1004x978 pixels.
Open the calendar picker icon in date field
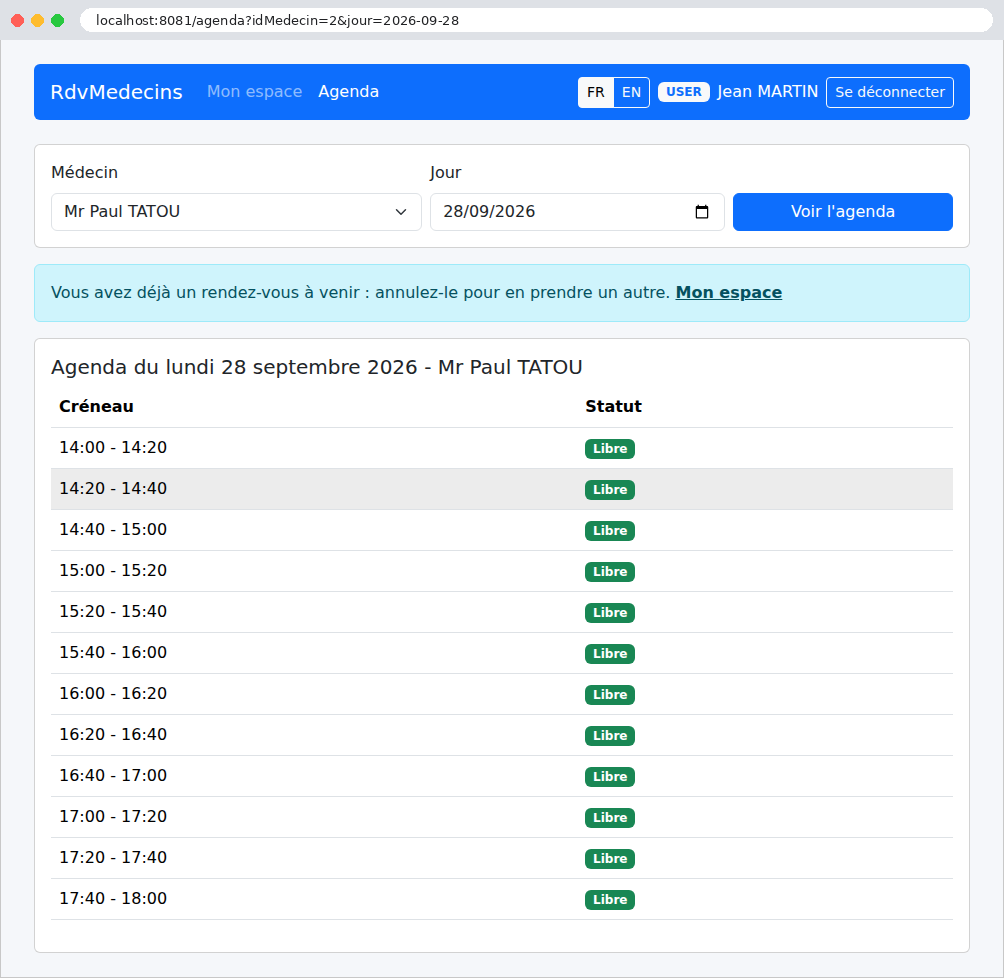point(702,212)
